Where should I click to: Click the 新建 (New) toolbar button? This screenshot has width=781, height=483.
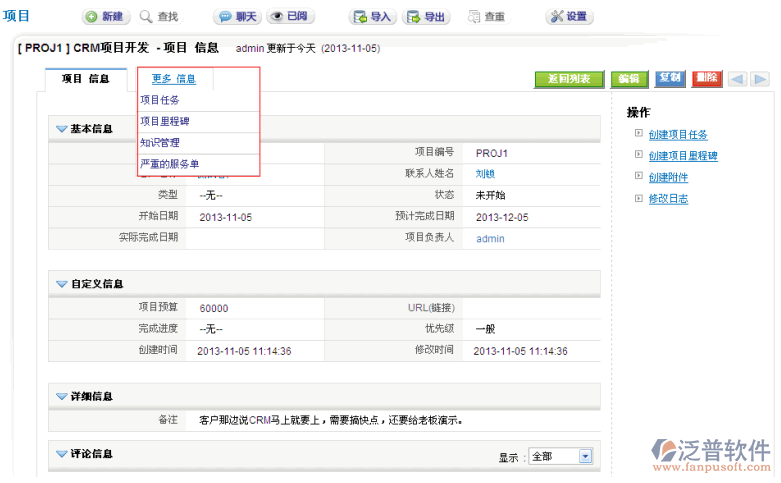coord(104,17)
